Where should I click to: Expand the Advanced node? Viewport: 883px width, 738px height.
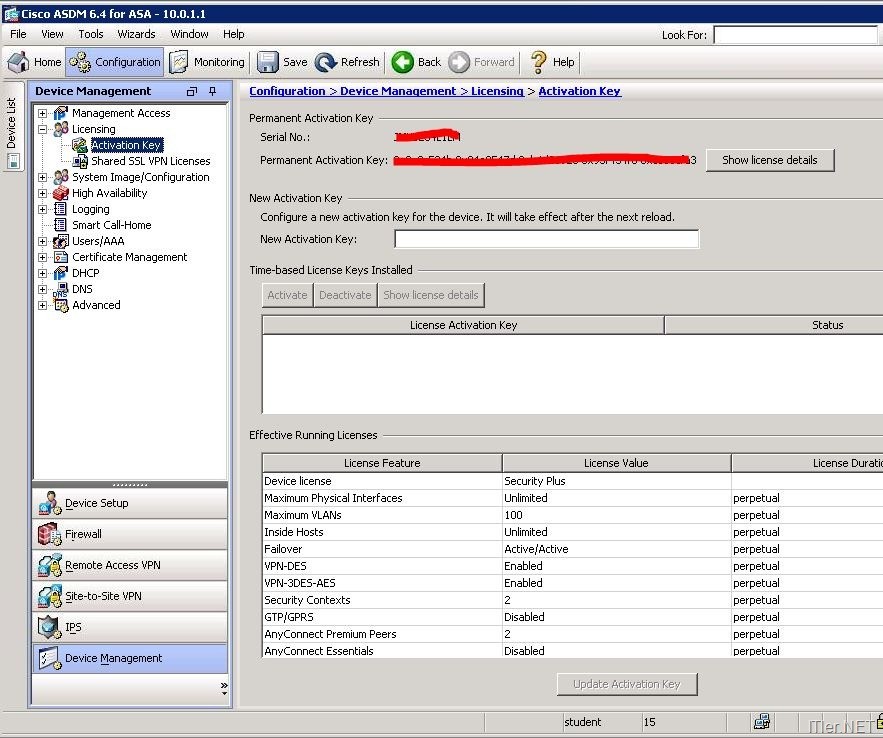coord(42,305)
